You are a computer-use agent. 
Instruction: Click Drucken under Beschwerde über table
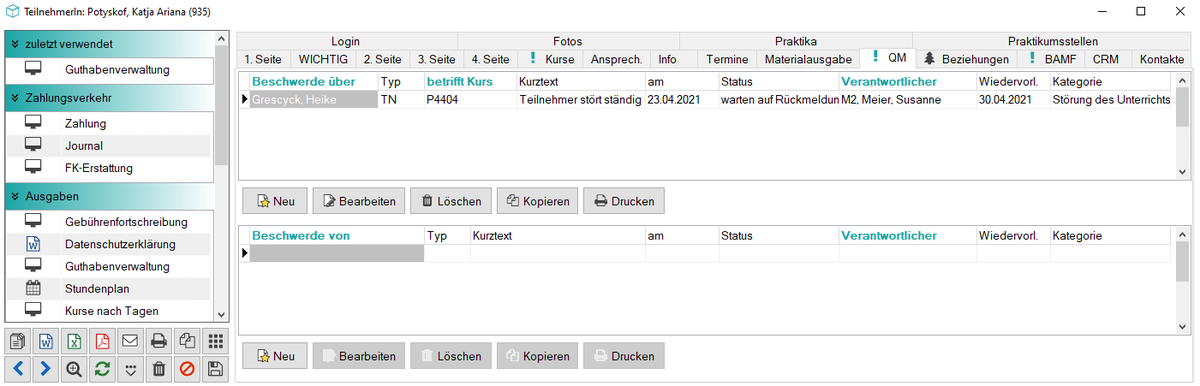(623, 201)
